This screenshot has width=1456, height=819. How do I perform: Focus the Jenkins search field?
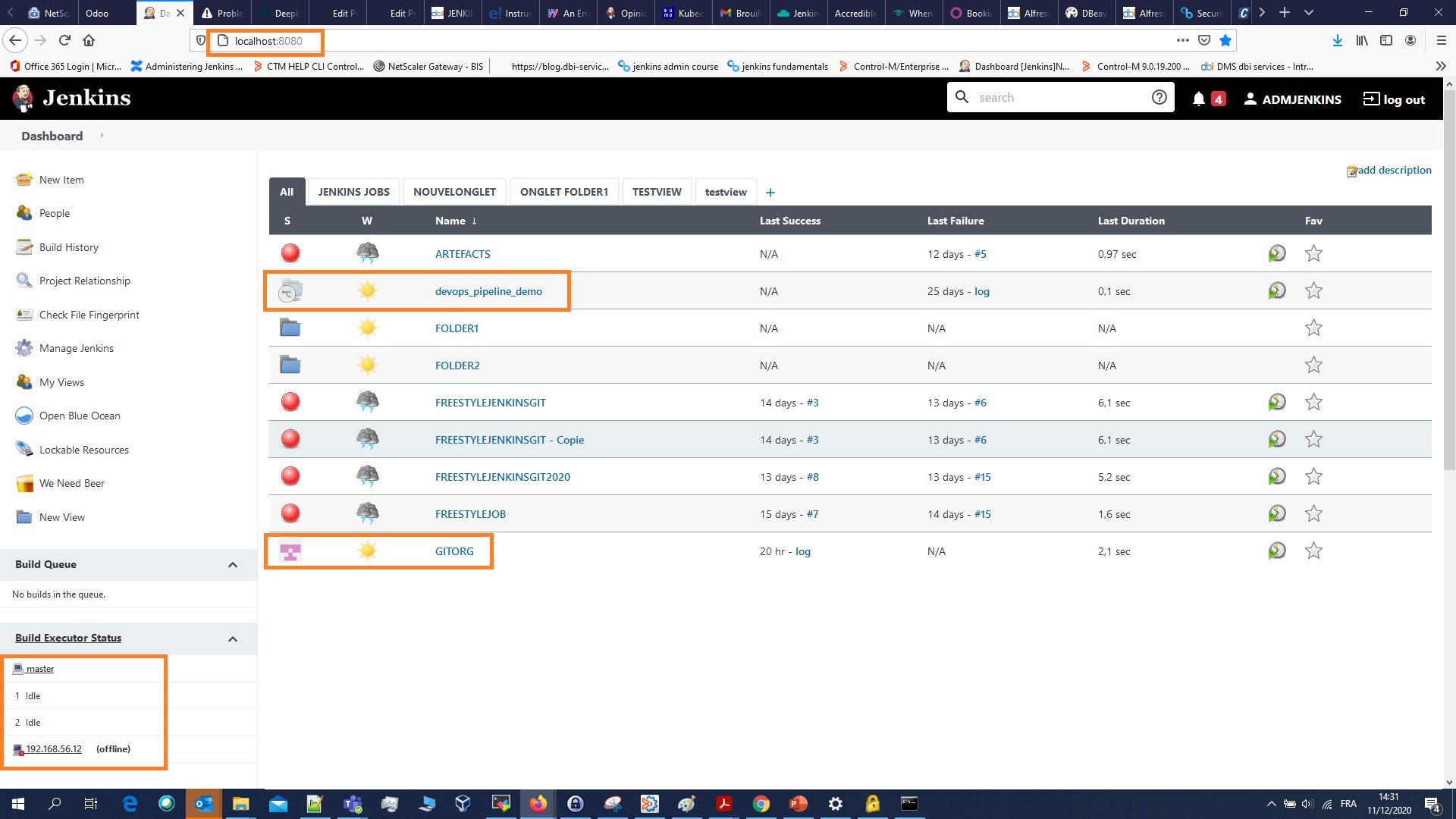(1060, 97)
